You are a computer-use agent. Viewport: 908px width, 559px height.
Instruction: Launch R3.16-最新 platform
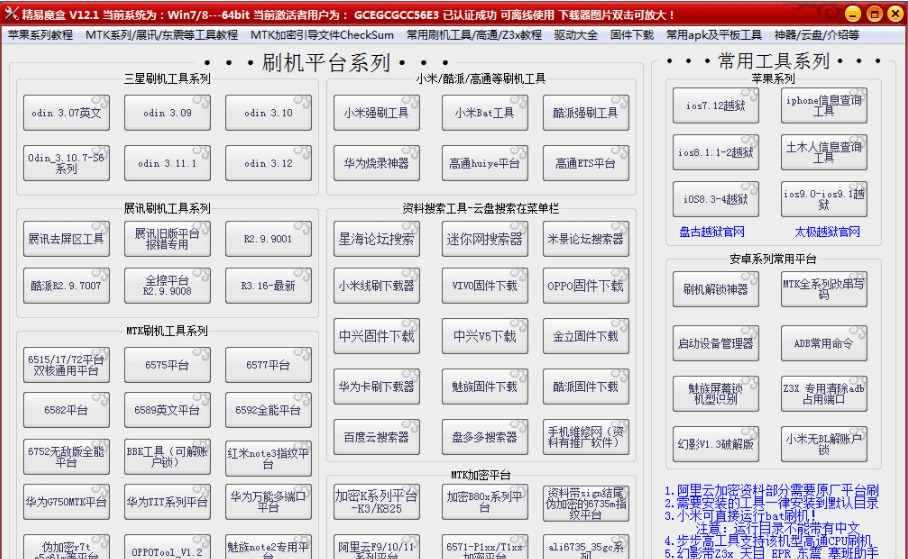pos(268,286)
